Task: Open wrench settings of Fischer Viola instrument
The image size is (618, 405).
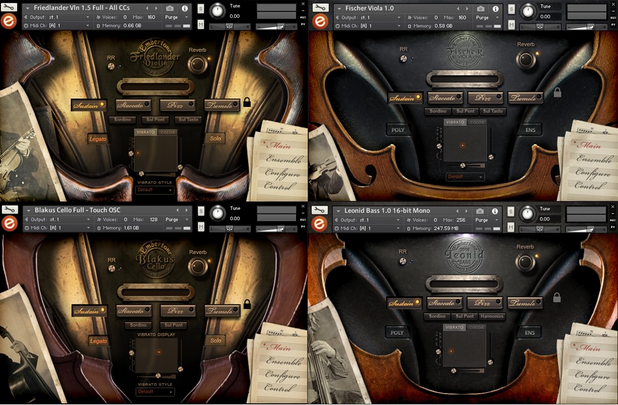Action: coord(320,7)
